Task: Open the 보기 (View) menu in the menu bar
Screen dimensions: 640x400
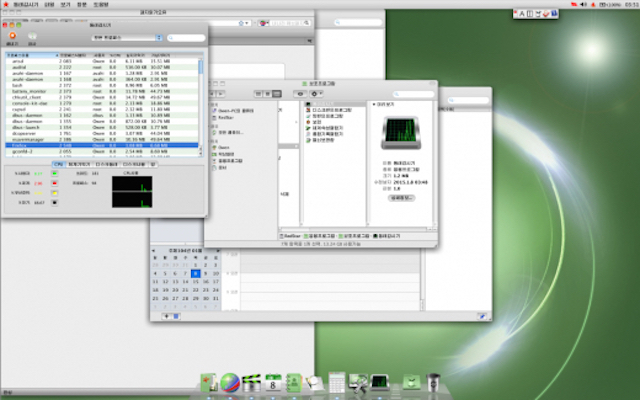Action: pos(67,5)
